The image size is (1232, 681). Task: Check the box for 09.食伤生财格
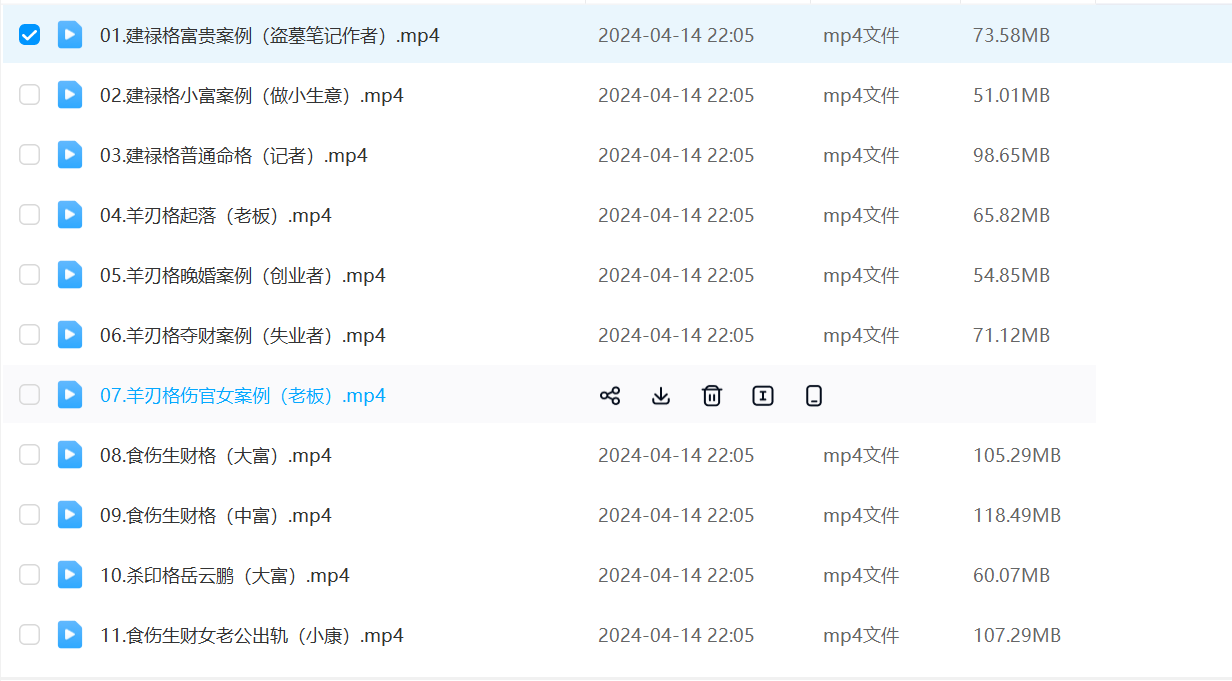(30, 515)
